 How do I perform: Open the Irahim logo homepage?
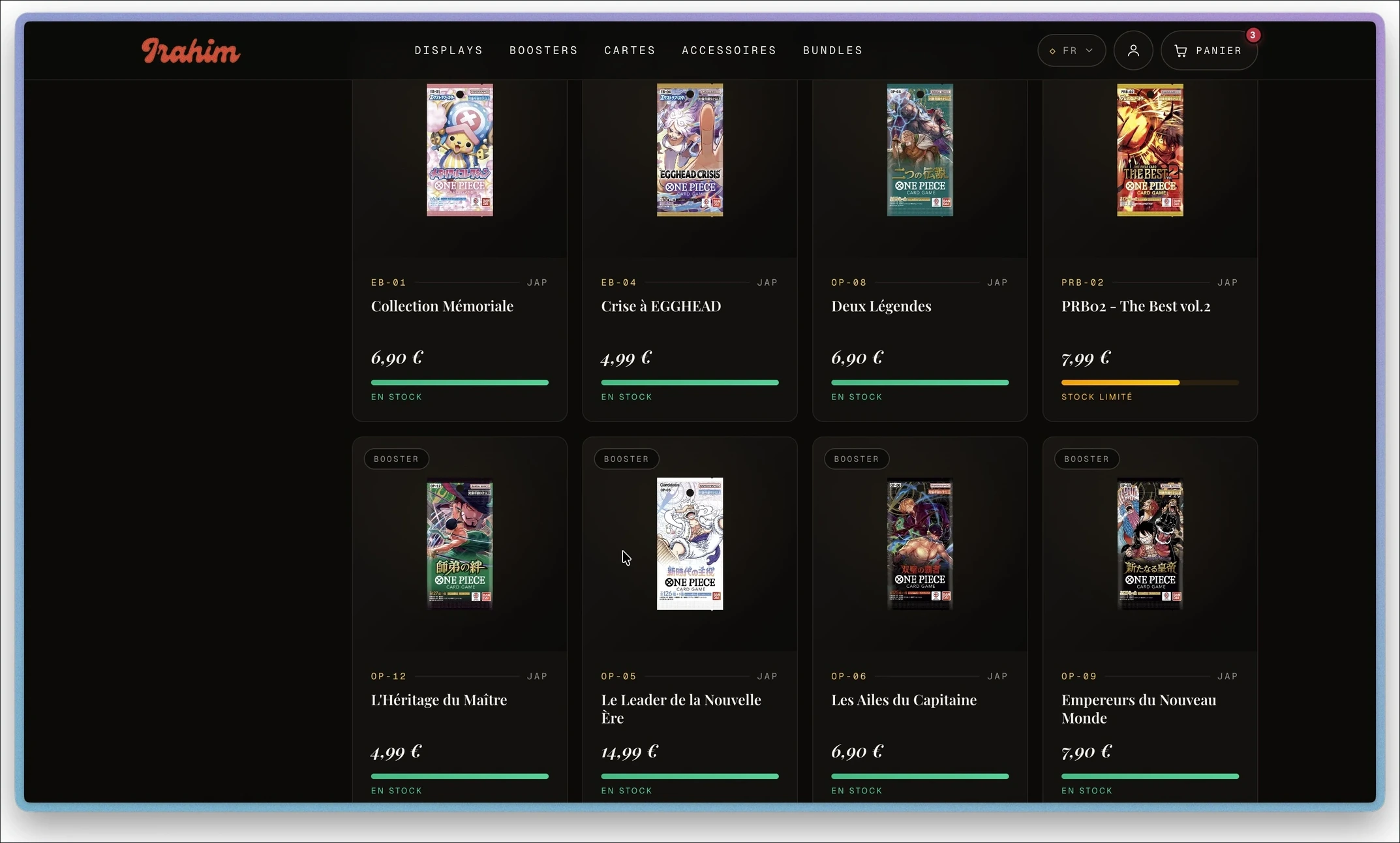click(x=190, y=51)
